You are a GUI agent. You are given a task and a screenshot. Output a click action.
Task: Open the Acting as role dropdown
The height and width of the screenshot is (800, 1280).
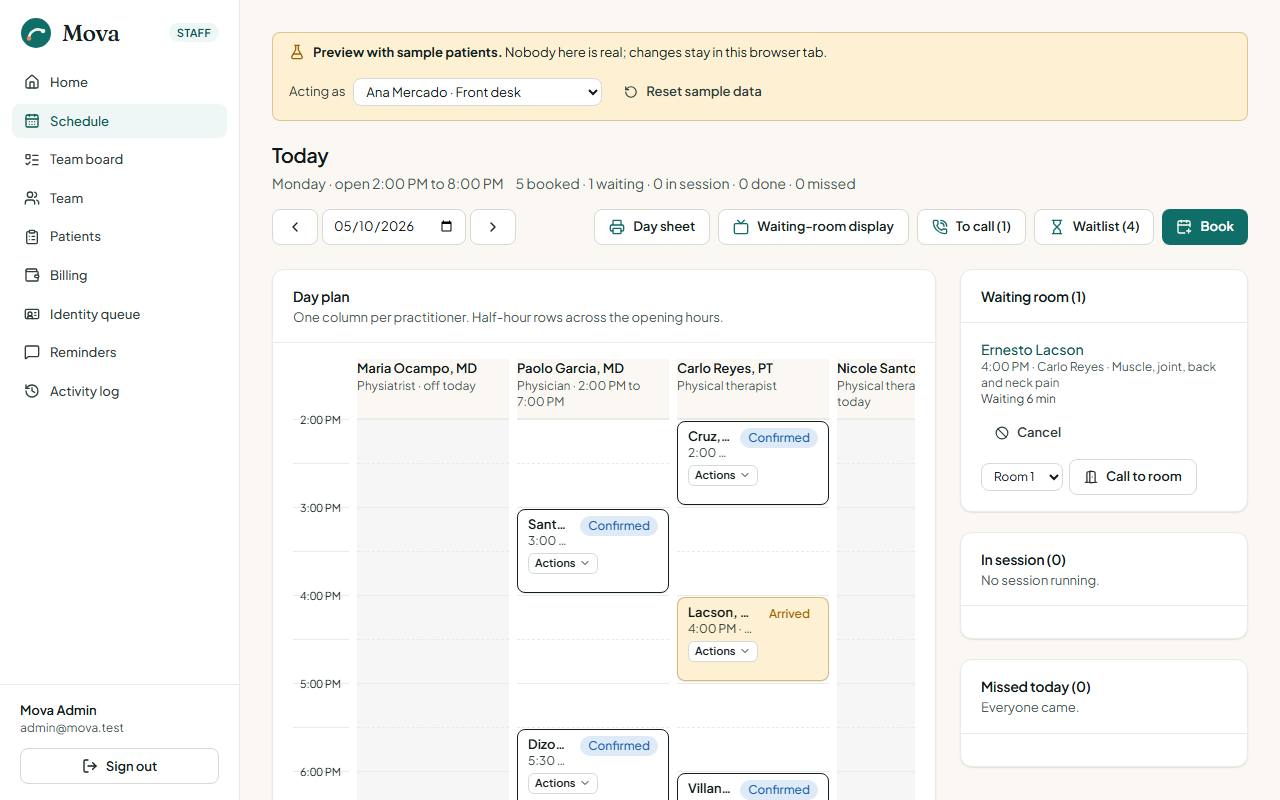[x=477, y=92]
